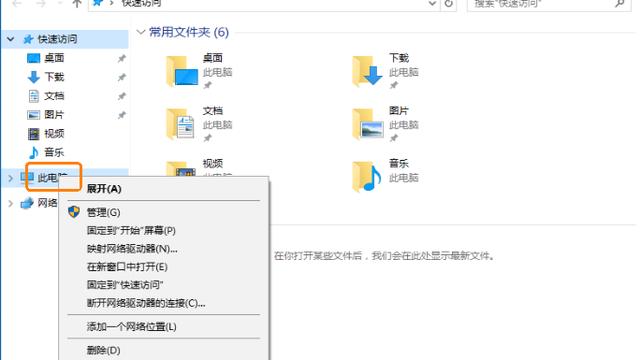
Task: Choose 添加一个网络位置(L) menu entry
Action: [x=164, y=327]
